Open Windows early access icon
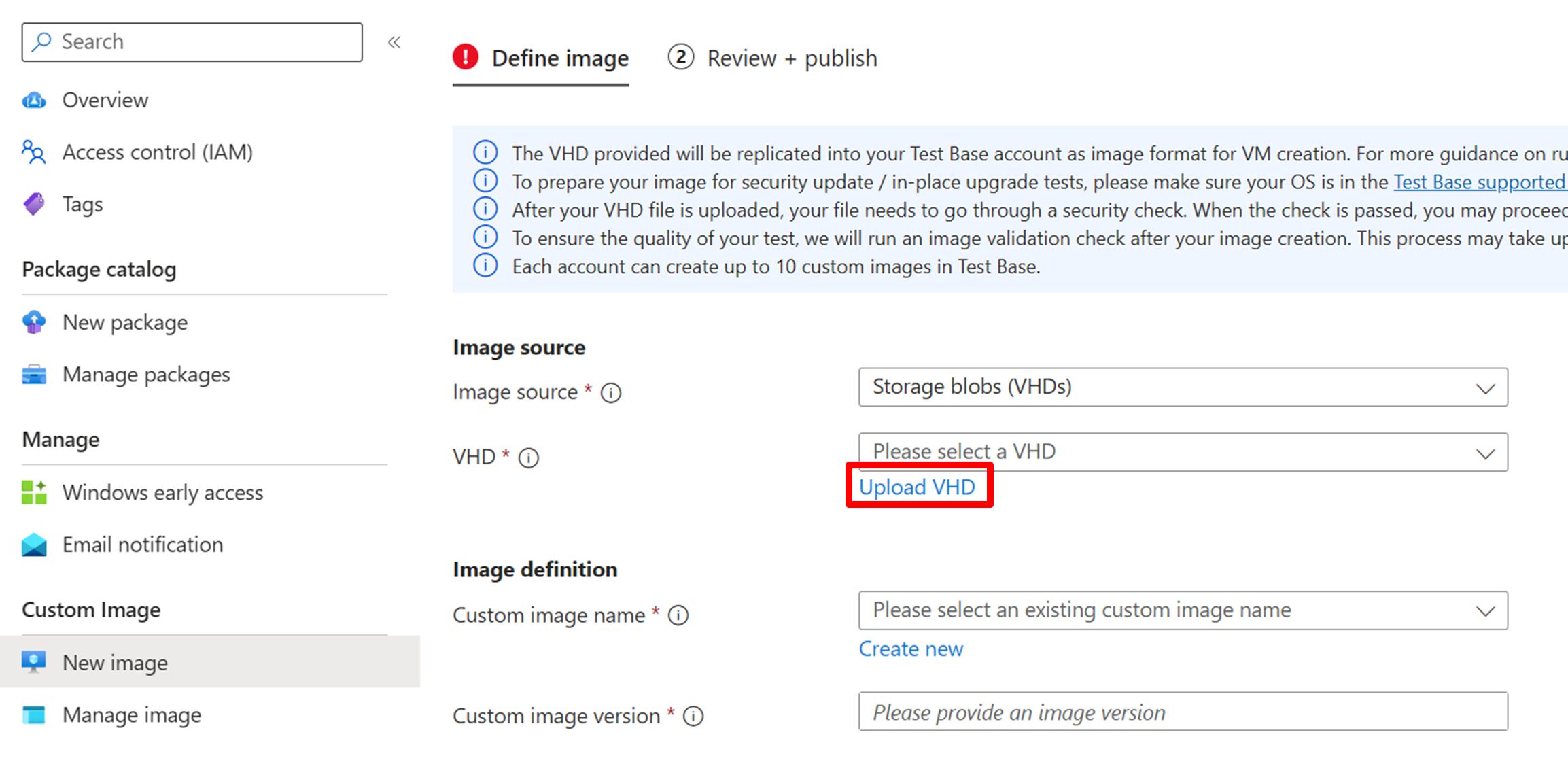Screen dimensions: 1568x758 pyautogui.click(x=34, y=492)
